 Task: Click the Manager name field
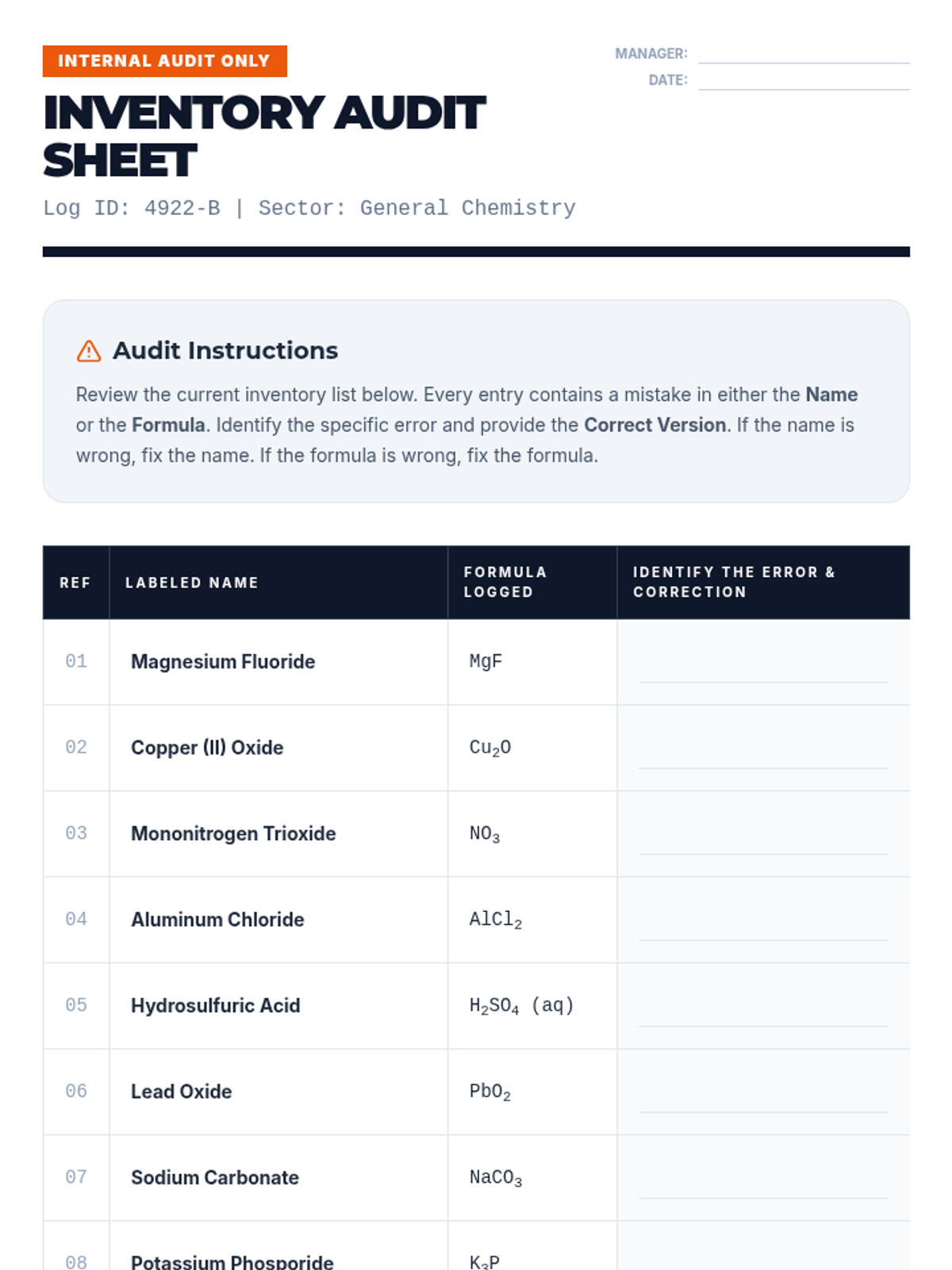[803, 53]
